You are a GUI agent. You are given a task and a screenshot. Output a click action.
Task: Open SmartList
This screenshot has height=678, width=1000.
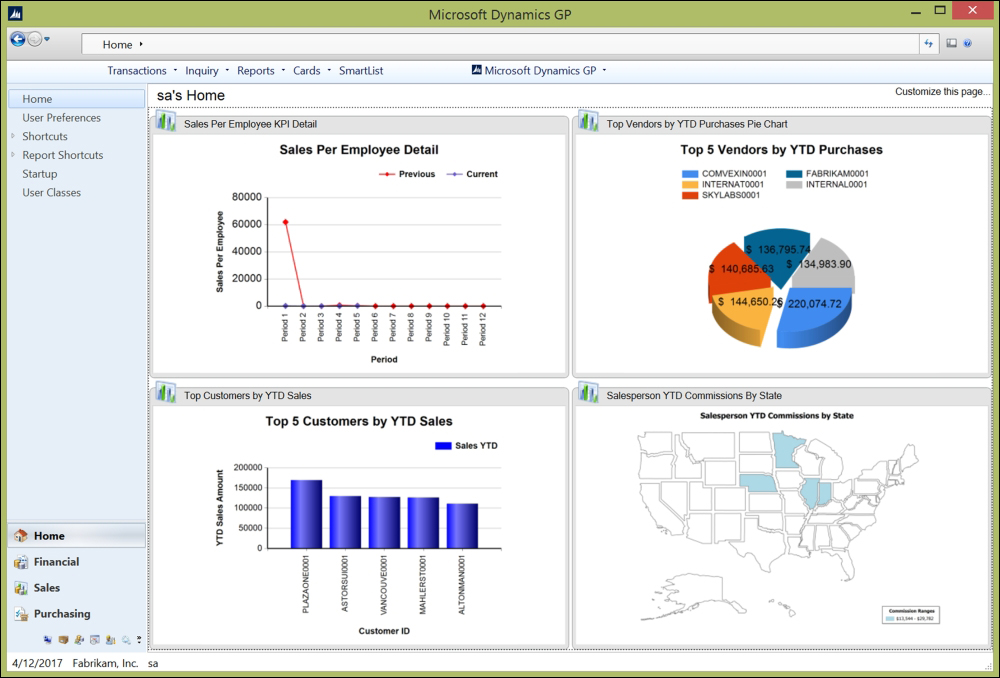[361, 71]
